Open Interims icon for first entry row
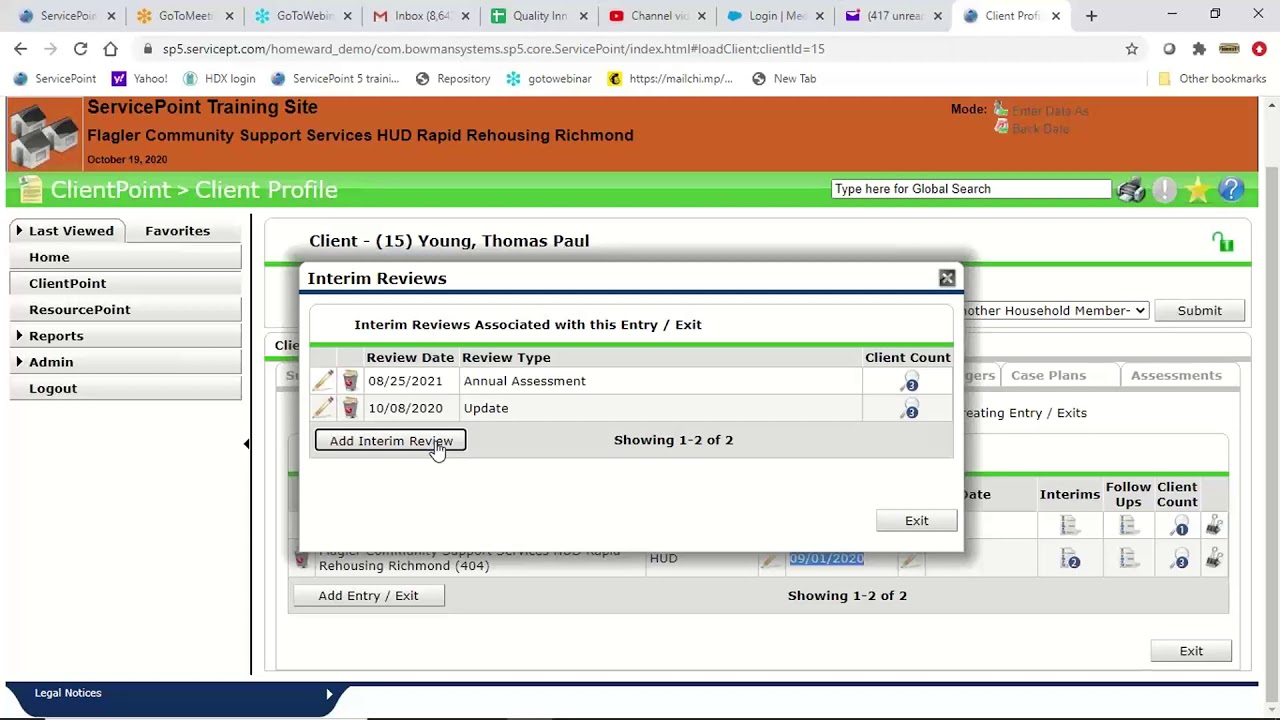Image resolution: width=1280 pixels, height=720 pixels. tap(1069, 525)
